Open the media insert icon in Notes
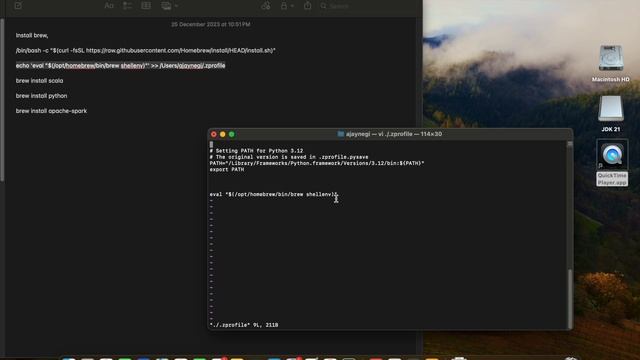The width and height of the screenshot is (640, 360). pos(166,6)
